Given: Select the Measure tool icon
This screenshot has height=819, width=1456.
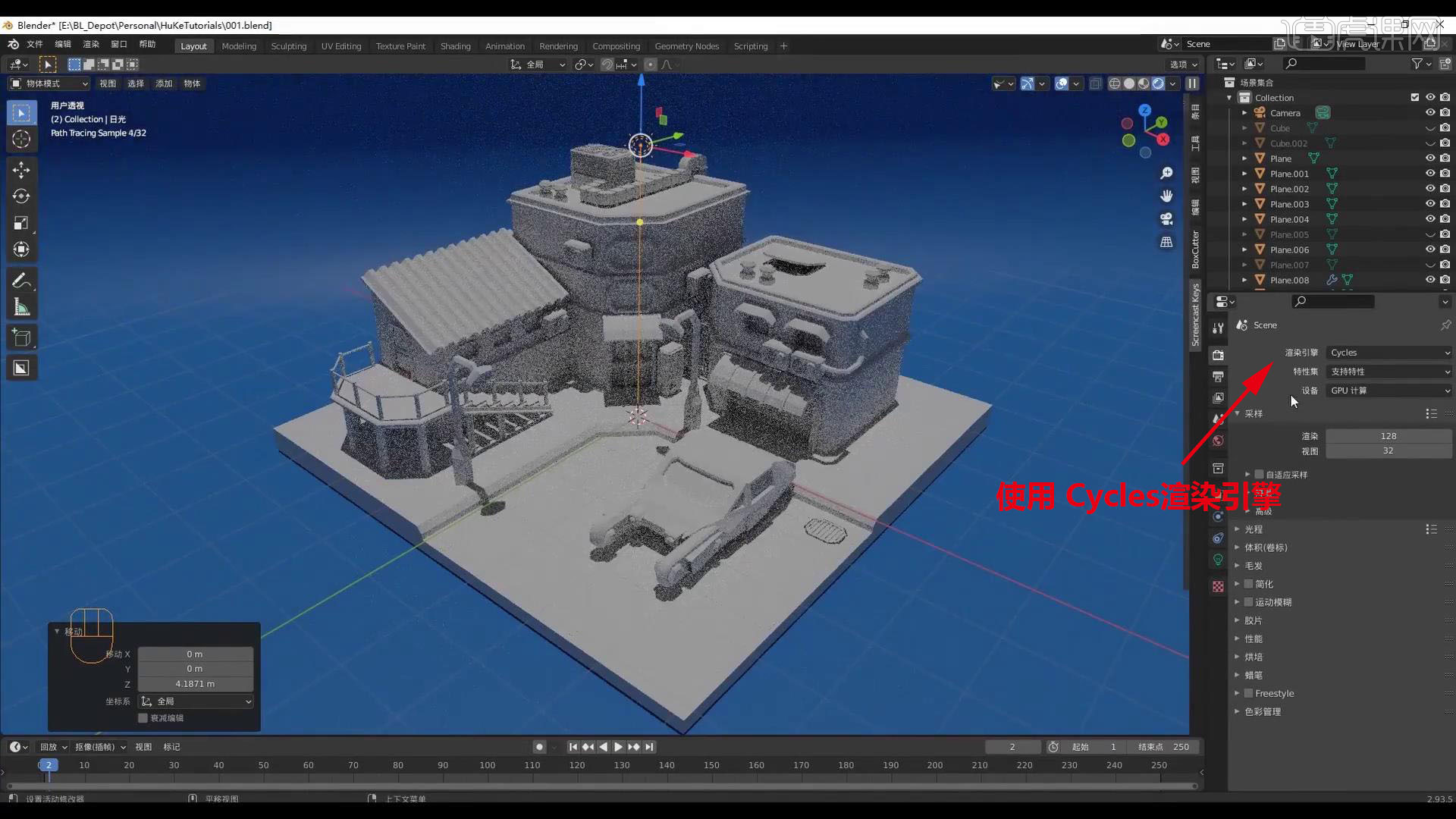Looking at the screenshot, I should [x=21, y=309].
